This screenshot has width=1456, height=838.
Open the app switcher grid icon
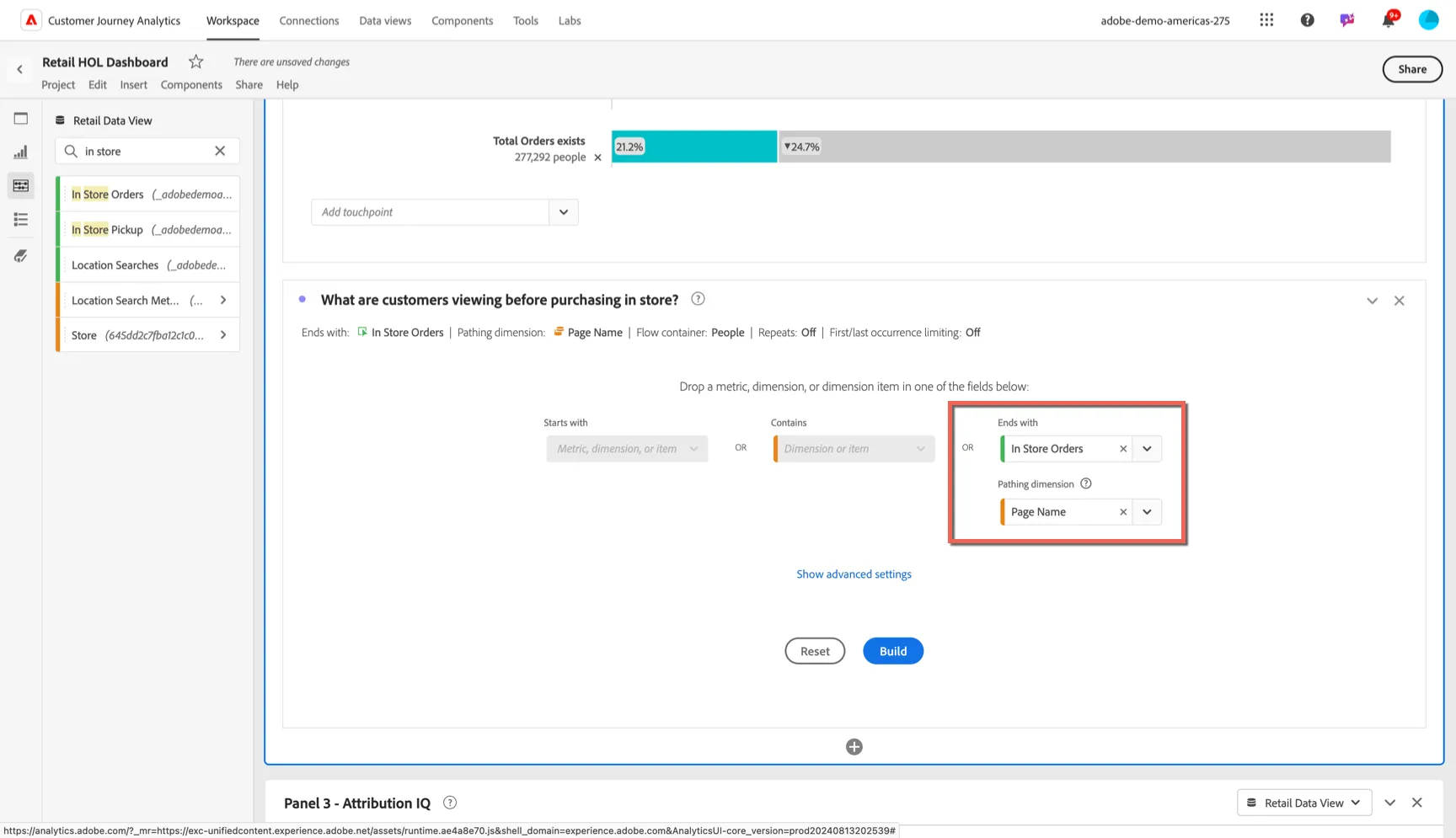[x=1266, y=20]
